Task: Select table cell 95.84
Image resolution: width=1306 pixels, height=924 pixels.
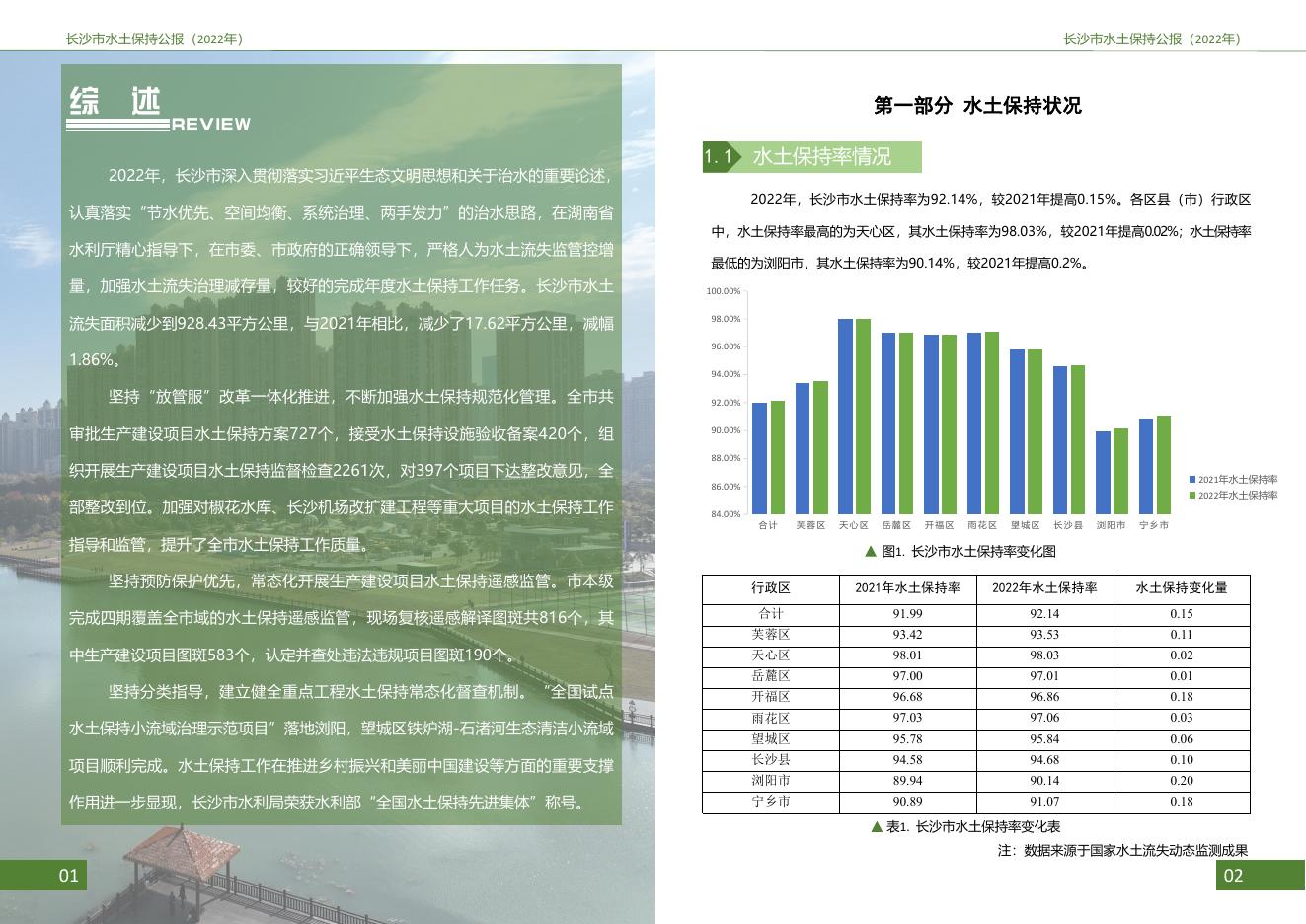Action: click(x=1044, y=739)
